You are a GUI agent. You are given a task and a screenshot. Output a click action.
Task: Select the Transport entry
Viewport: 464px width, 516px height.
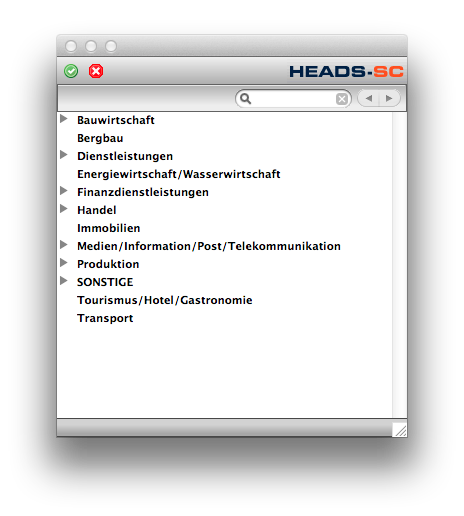(105, 318)
